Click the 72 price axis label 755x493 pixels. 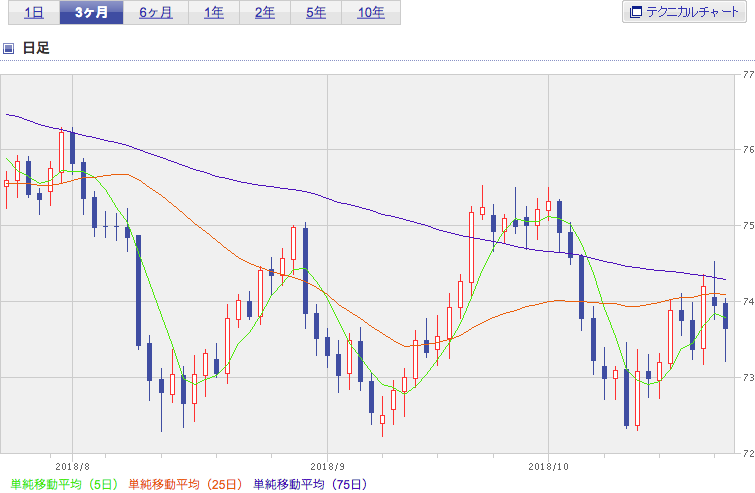point(748,453)
